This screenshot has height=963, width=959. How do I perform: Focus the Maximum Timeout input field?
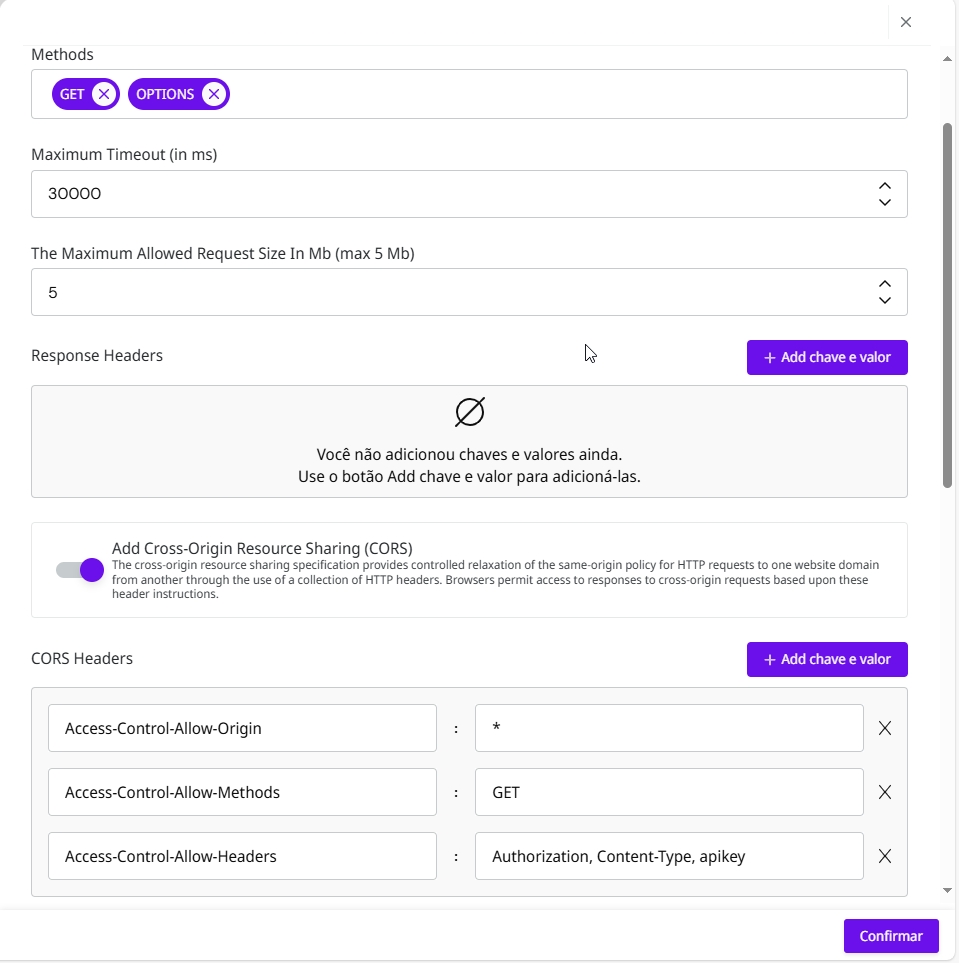(x=450, y=194)
